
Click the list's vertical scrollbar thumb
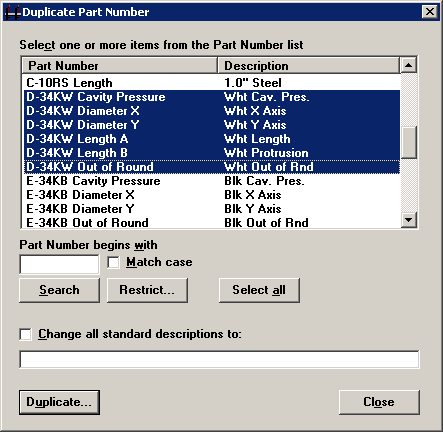408,142
